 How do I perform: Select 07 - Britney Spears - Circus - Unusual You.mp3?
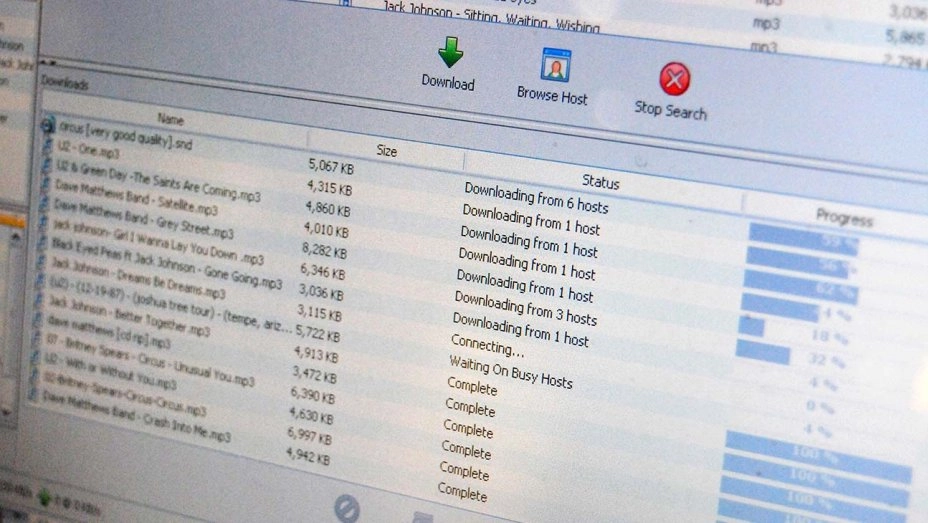click(x=150, y=360)
